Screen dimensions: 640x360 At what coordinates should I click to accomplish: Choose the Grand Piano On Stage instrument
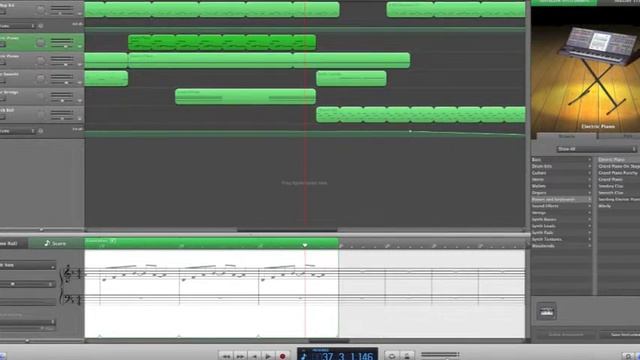pos(619,167)
